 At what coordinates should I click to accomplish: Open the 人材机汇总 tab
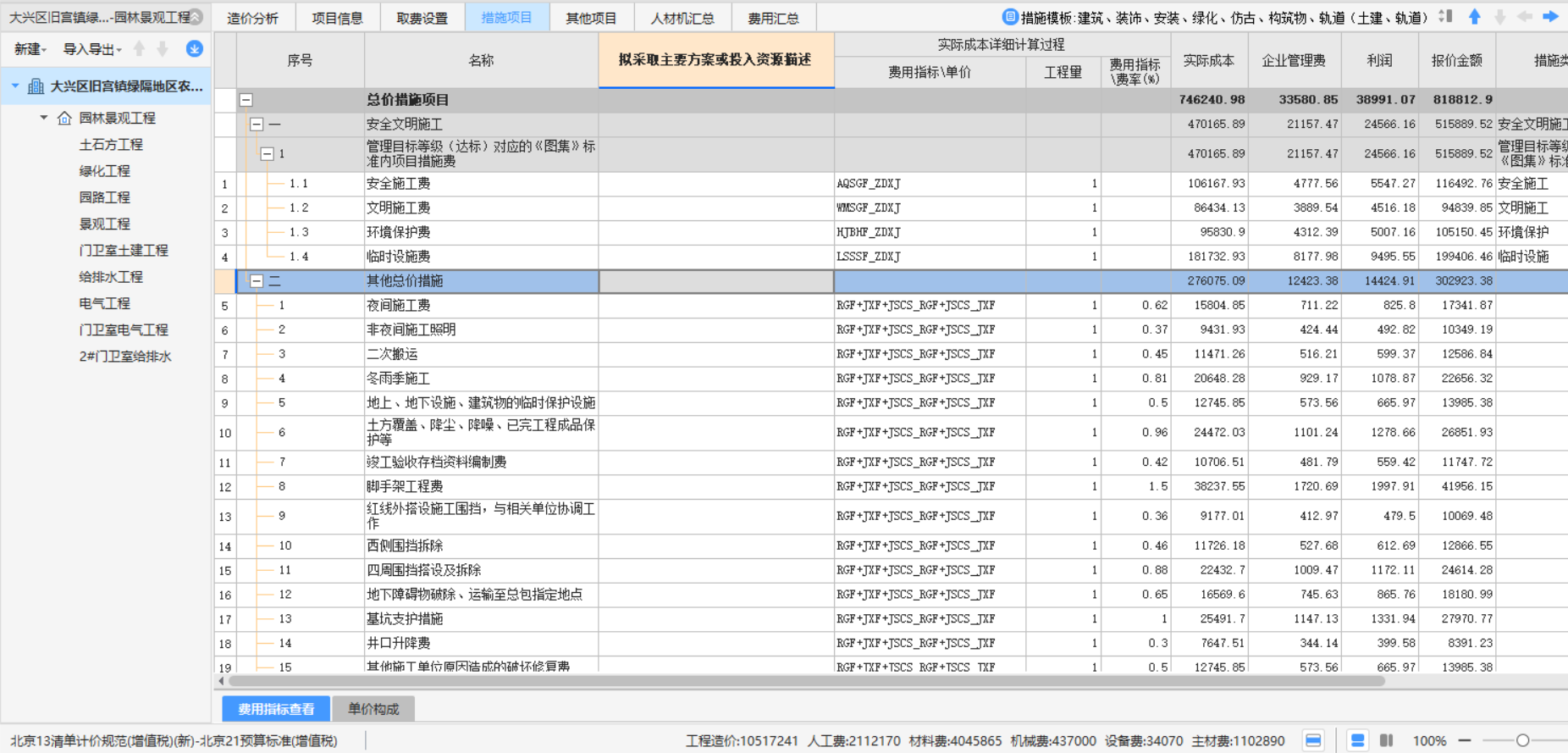[x=682, y=18]
